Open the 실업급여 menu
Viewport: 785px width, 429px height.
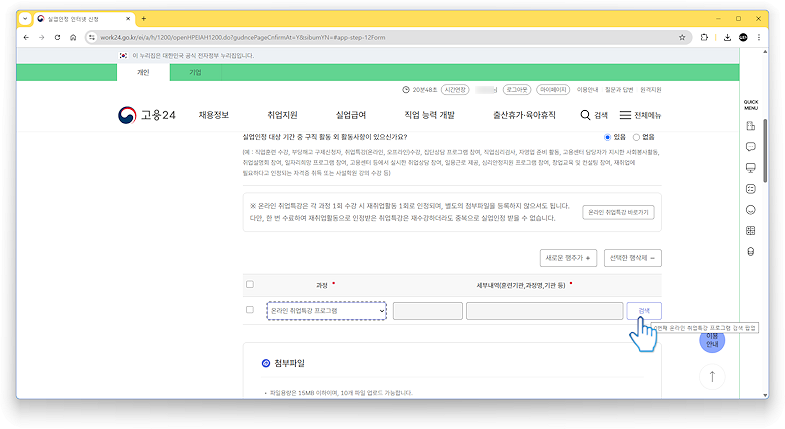coord(351,115)
